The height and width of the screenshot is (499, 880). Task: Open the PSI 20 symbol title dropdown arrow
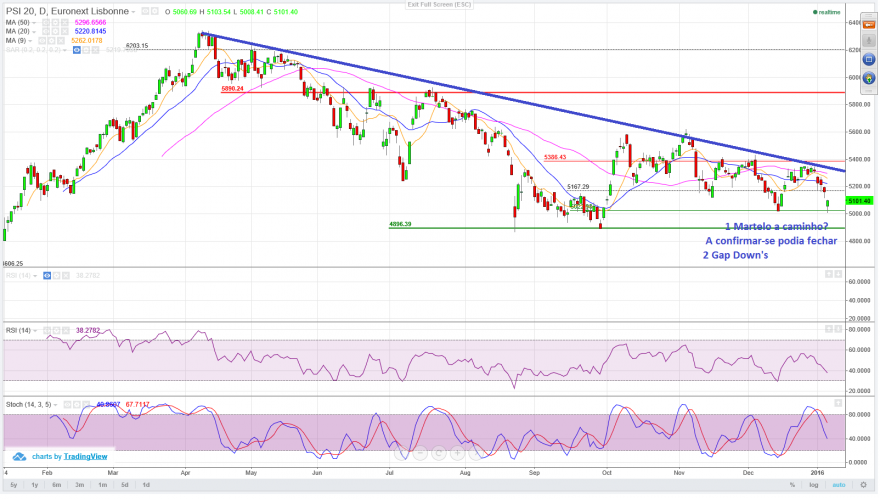click(x=133, y=12)
